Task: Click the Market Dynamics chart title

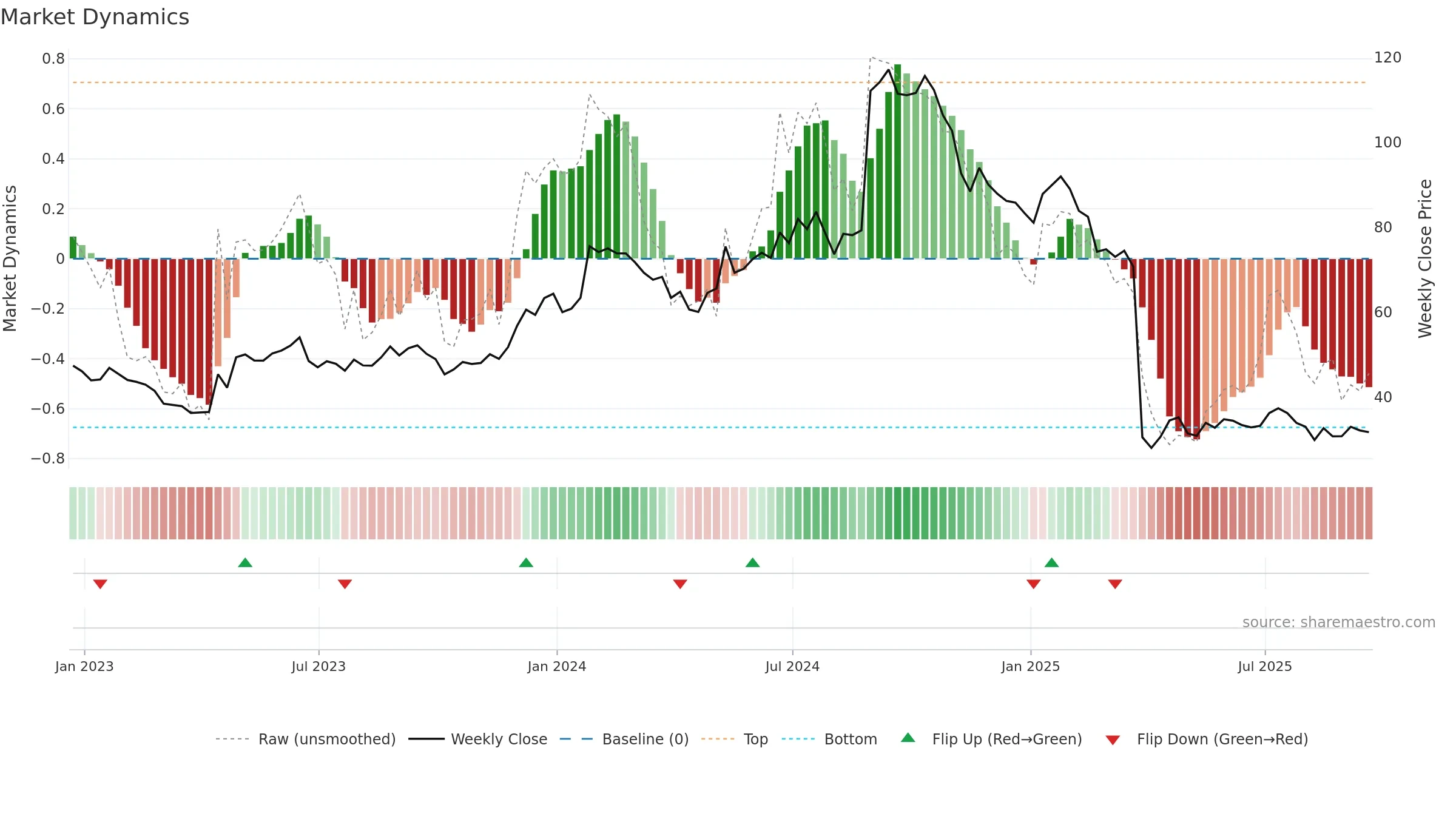Action: click(95, 17)
